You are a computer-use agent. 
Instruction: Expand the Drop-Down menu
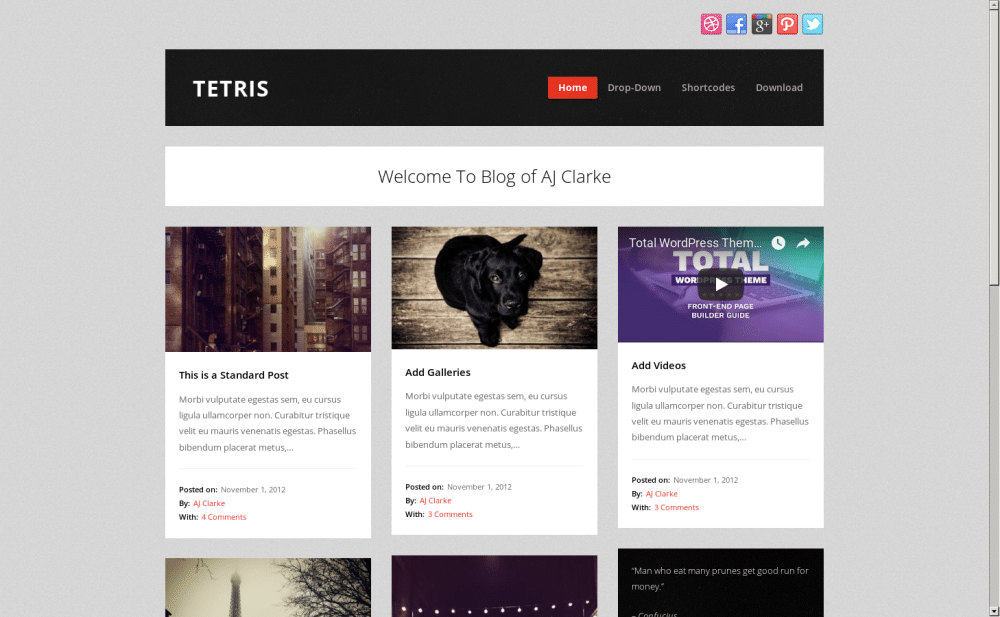click(x=634, y=88)
